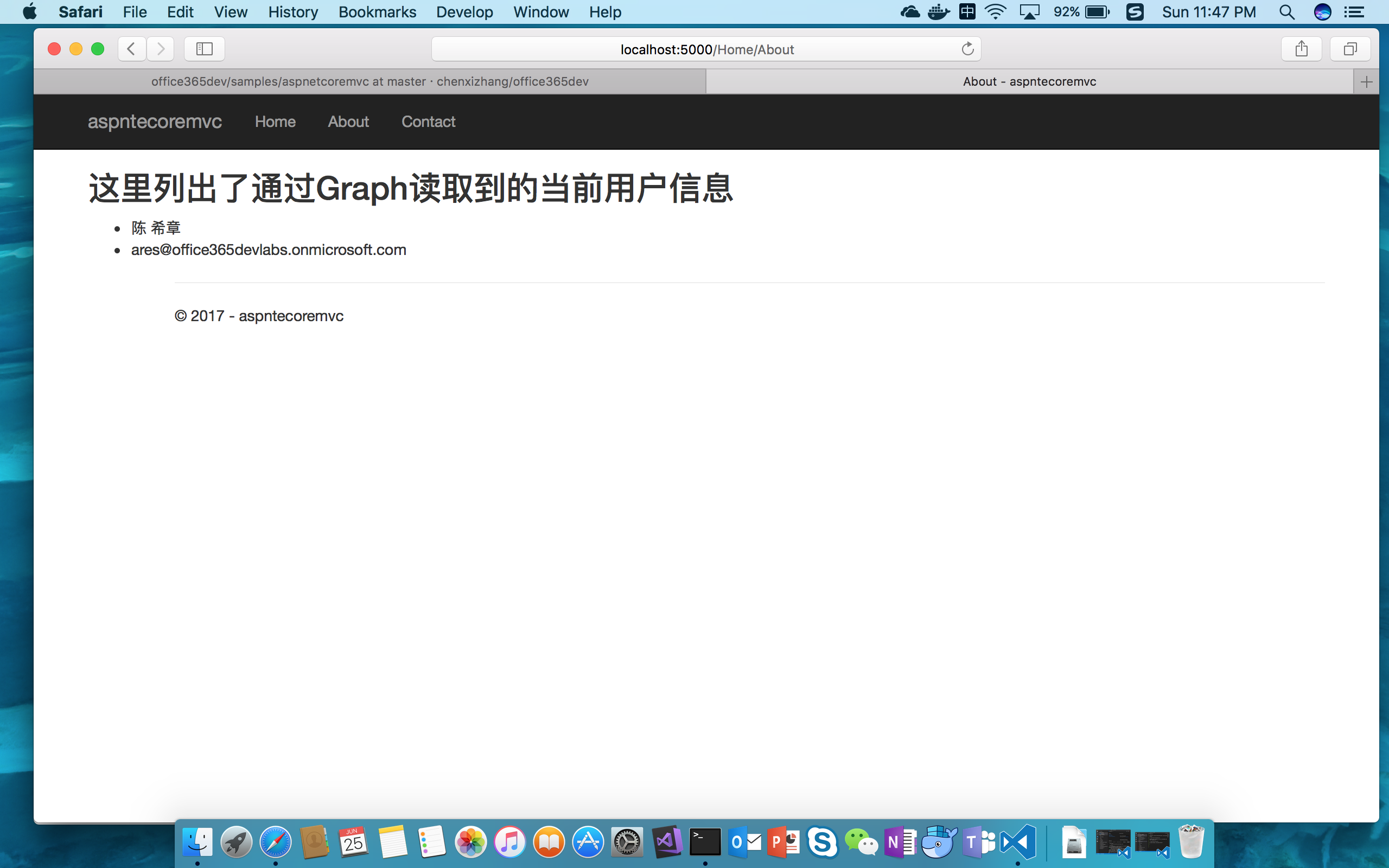Open the Wi-Fi status menu
This screenshot has height=868, width=1389.
[995, 11]
